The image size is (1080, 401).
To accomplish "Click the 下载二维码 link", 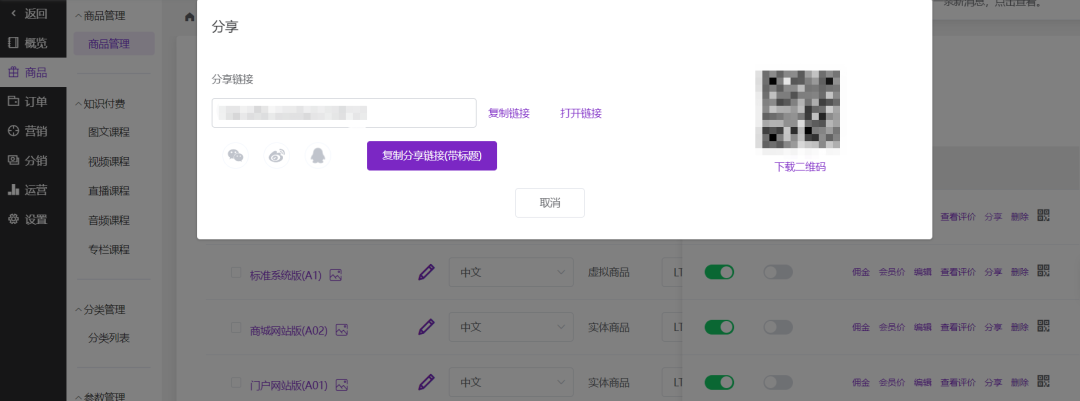I will pyautogui.click(x=800, y=167).
